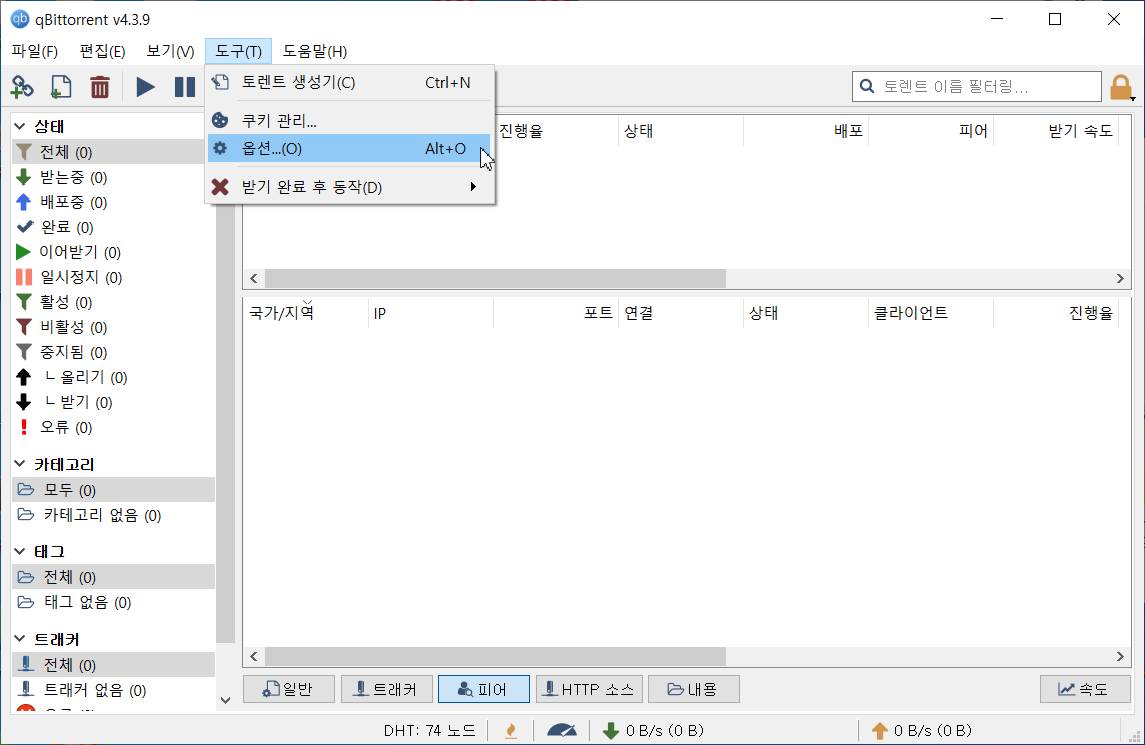Click the torrent name filter field

click(x=977, y=87)
